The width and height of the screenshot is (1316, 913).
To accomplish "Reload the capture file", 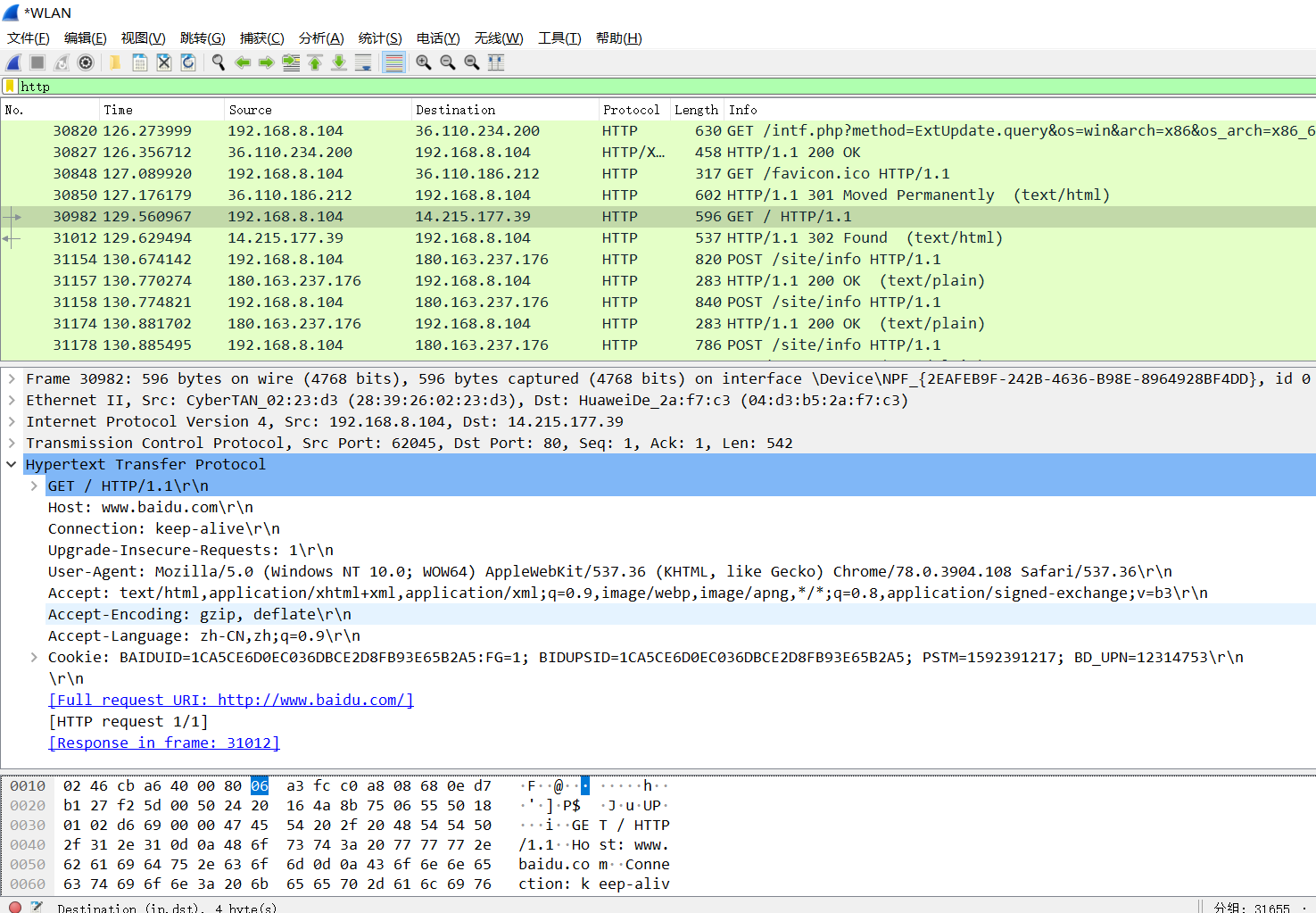I will [x=188, y=62].
